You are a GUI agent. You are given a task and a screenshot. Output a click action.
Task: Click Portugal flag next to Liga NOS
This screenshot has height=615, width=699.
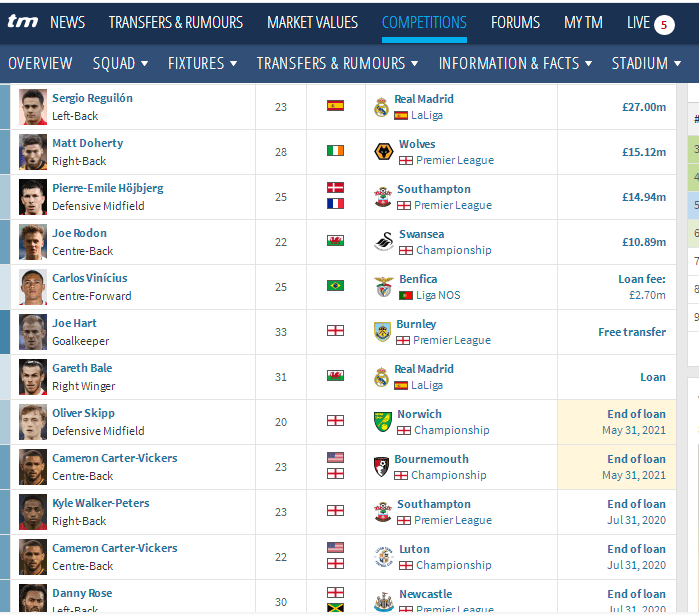click(406, 295)
